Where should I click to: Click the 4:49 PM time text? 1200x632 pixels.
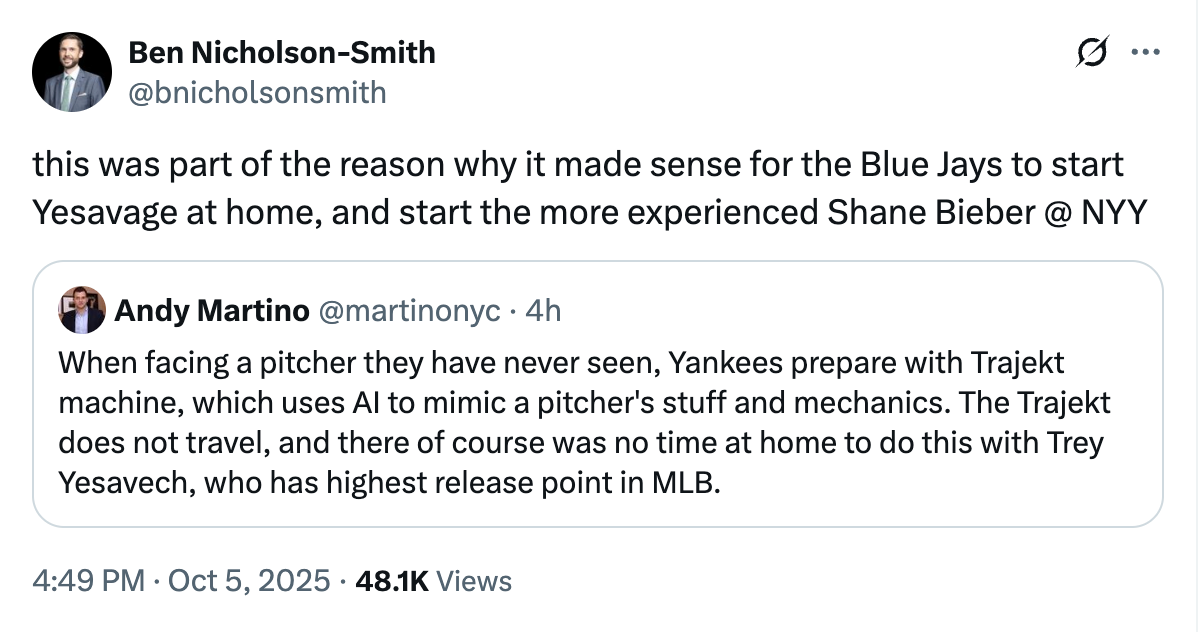pyautogui.click(x=87, y=581)
